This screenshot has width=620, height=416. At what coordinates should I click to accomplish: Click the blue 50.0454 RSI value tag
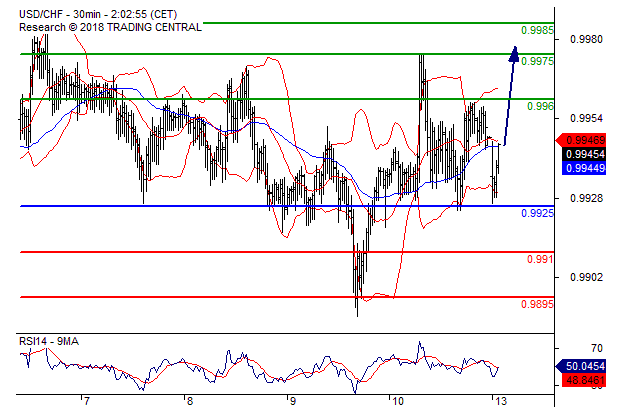[581, 366]
